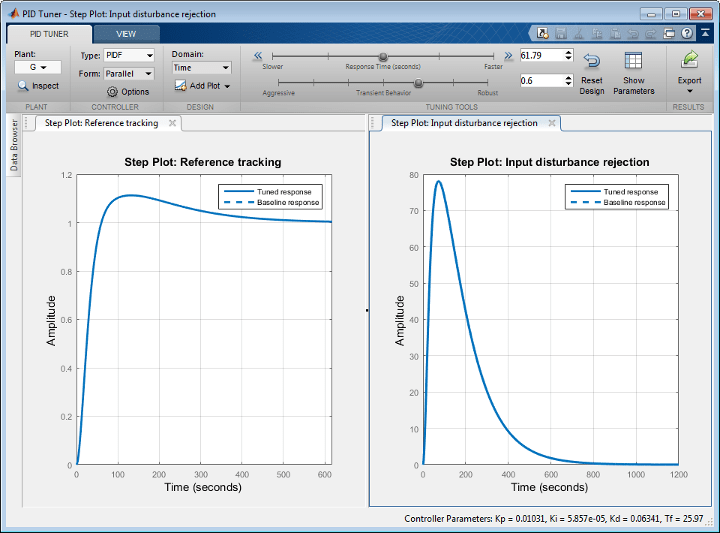The width and height of the screenshot is (720, 533).
Task: Click the Reset Design label
Action: click(x=592, y=86)
